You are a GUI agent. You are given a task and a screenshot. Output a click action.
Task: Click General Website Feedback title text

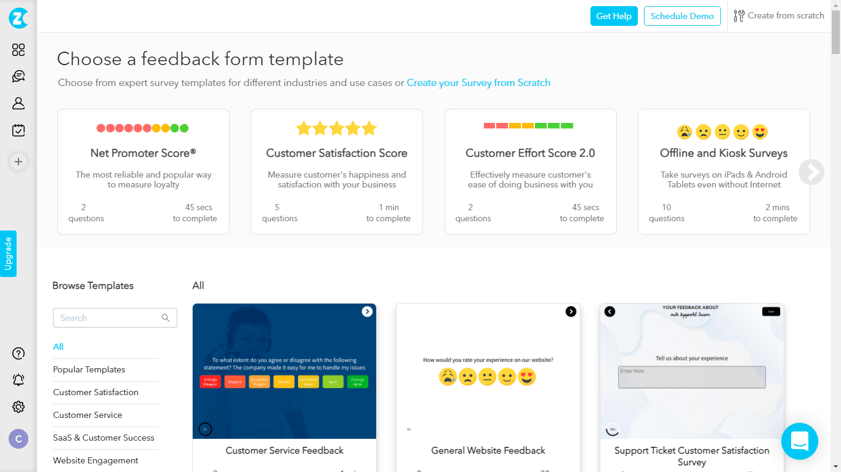coord(488,451)
